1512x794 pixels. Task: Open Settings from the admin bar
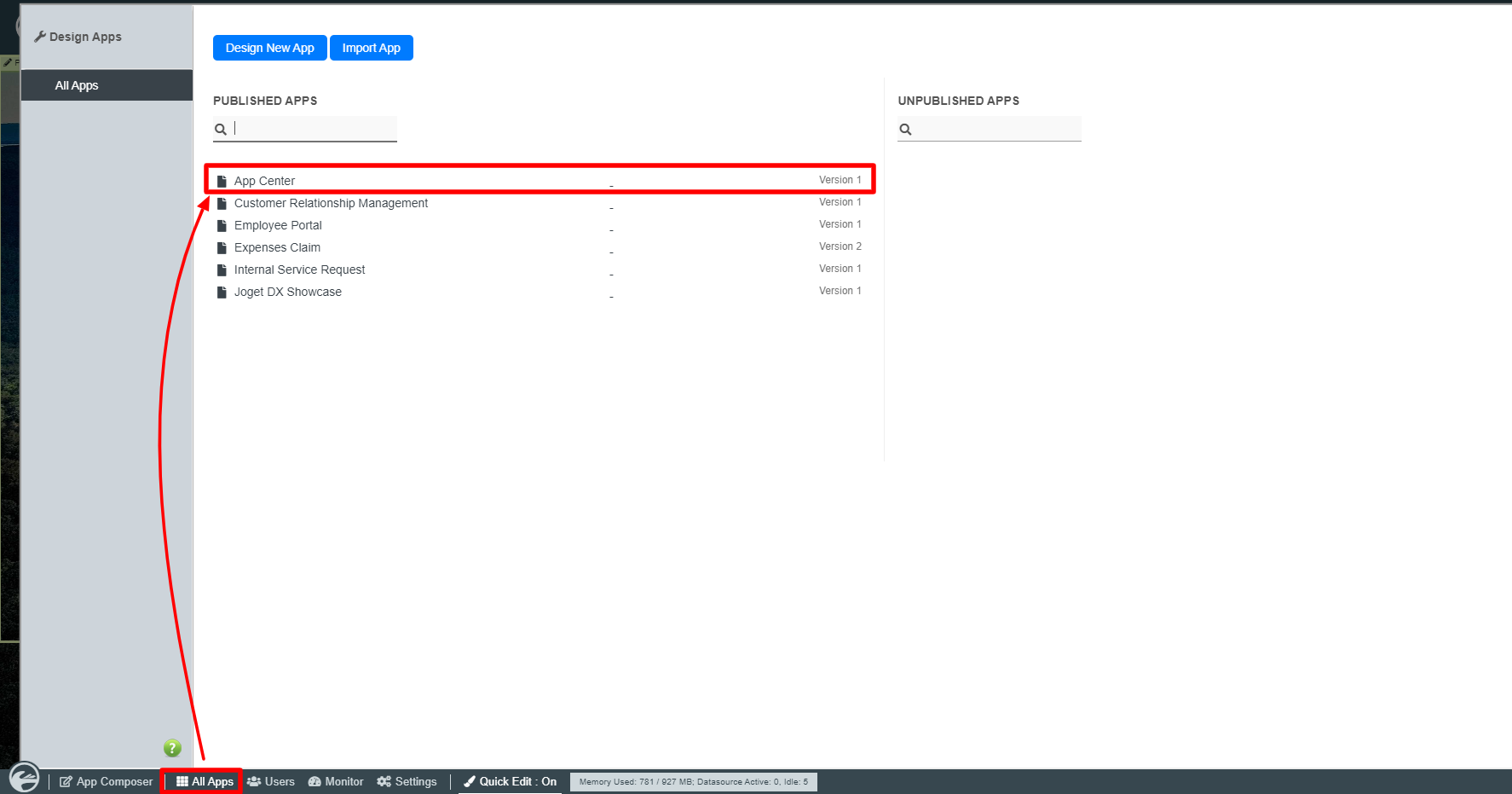(407, 781)
